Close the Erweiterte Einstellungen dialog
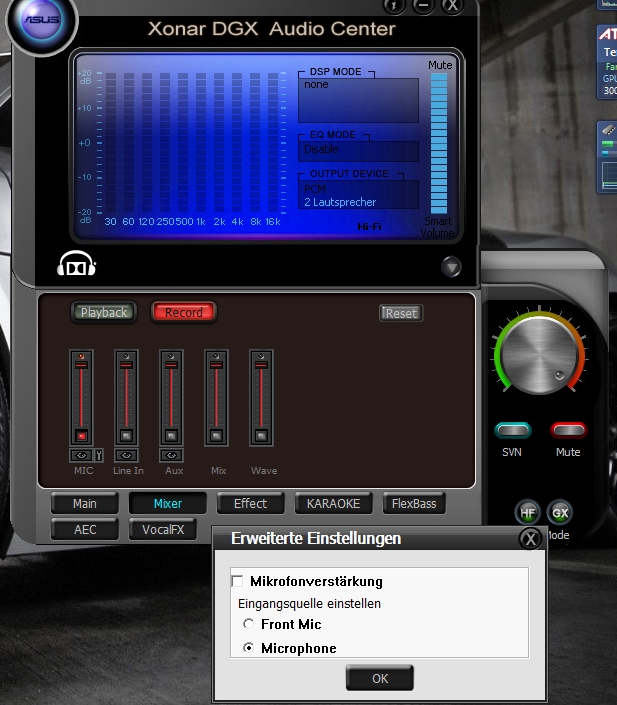The width and height of the screenshot is (617, 705). pos(530,538)
